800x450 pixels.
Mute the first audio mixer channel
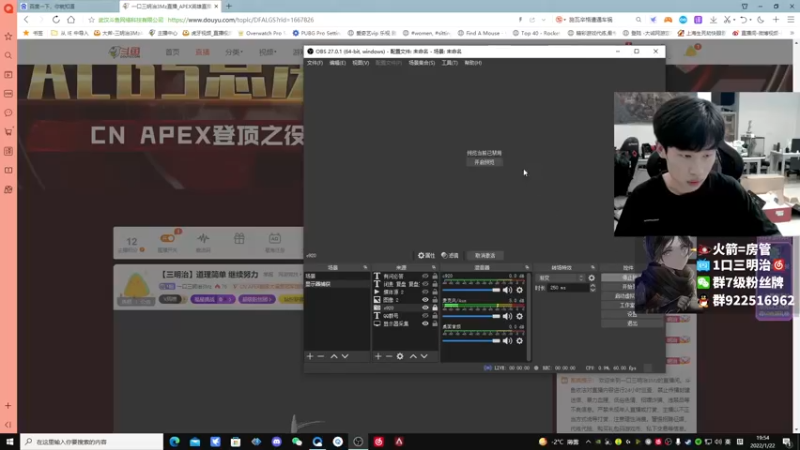[x=507, y=290]
